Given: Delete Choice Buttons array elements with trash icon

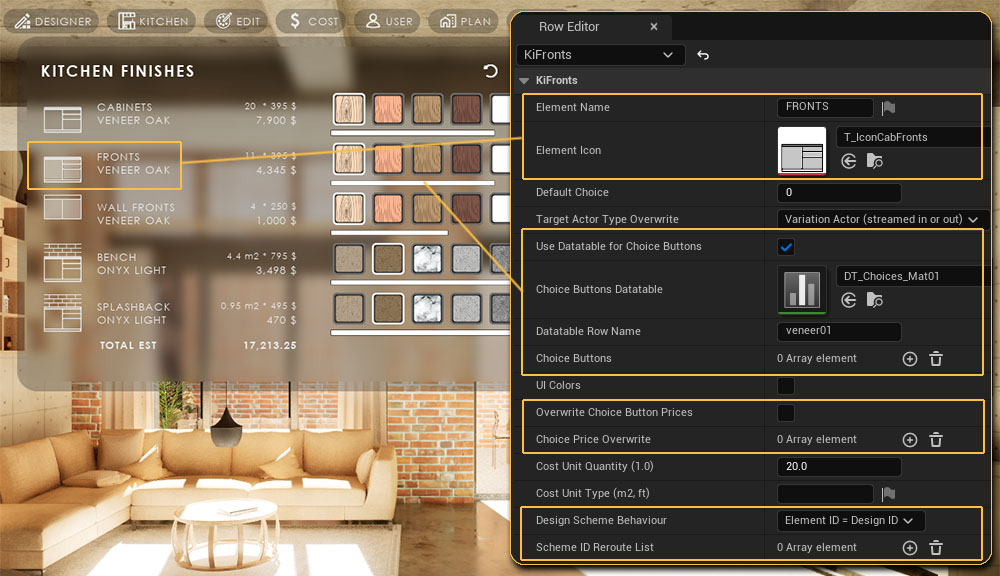Looking at the screenshot, I should click(936, 359).
